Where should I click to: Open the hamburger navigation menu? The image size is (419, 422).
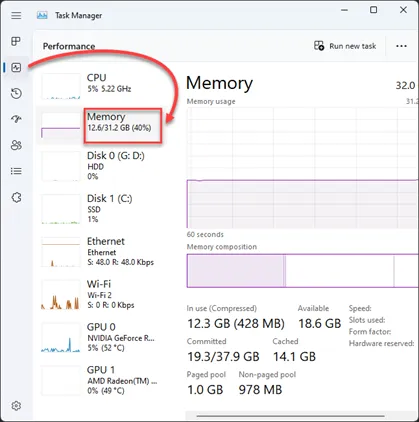point(16,15)
